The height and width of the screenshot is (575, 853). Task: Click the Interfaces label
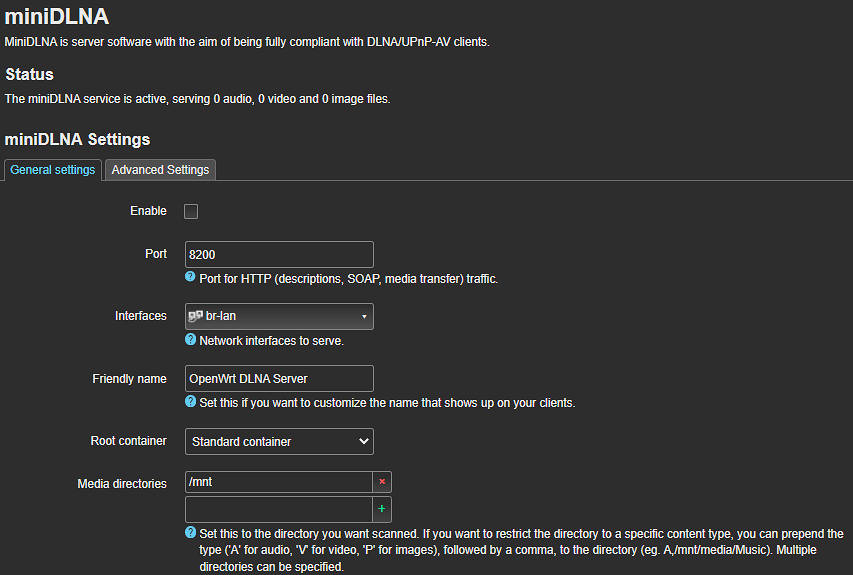pyautogui.click(x=140, y=316)
